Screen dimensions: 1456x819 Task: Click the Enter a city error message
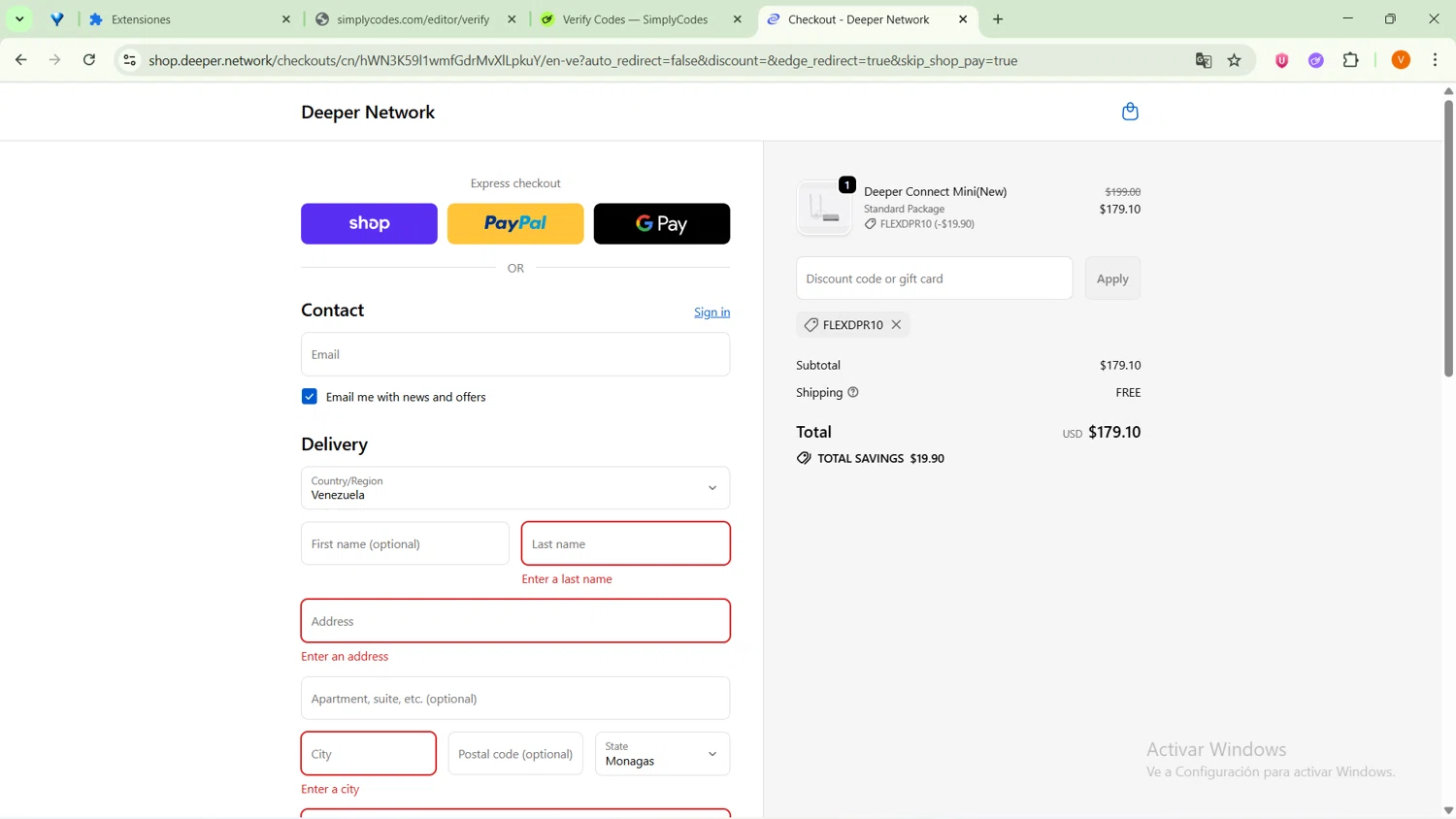[330, 790]
